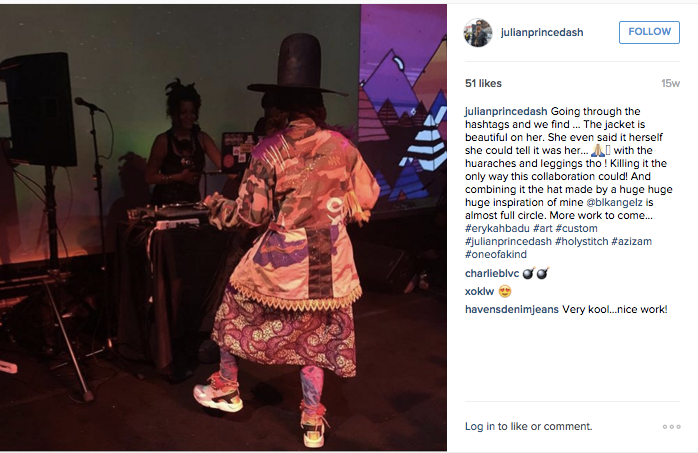Open the #erykahbadu hashtag

pos(497,228)
